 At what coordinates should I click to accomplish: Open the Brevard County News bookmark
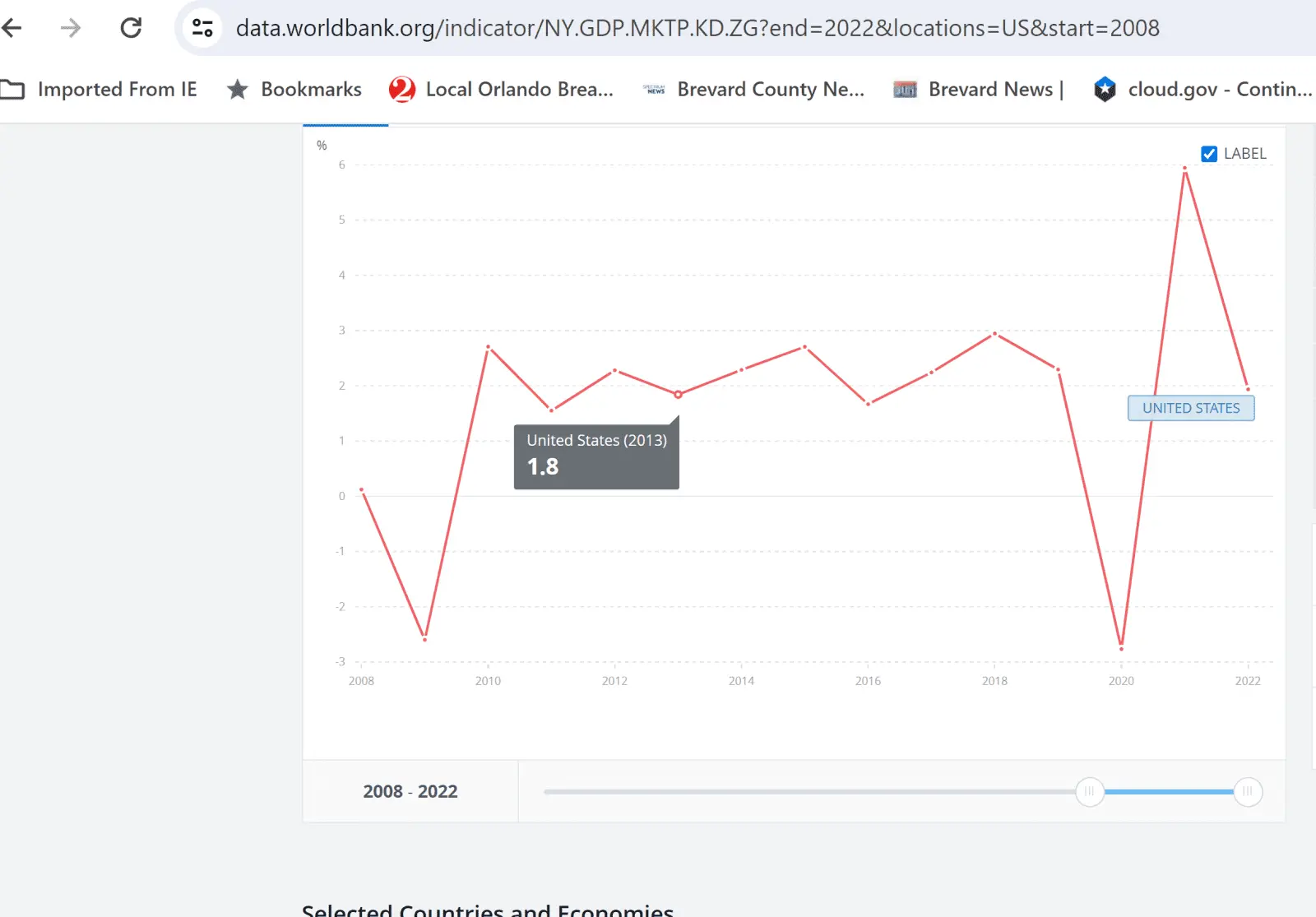pyautogui.click(x=753, y=89)
